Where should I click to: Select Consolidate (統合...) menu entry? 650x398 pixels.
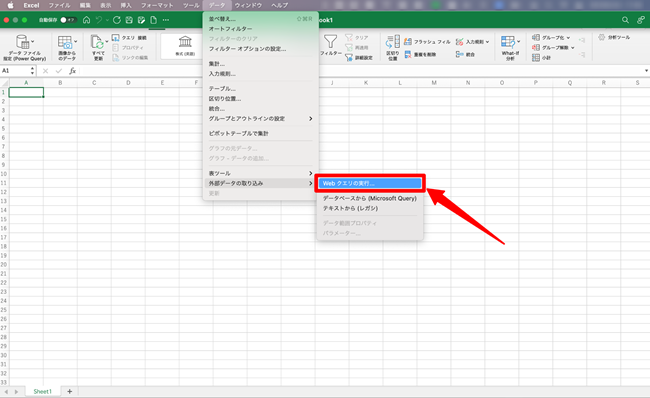[260, 109]
